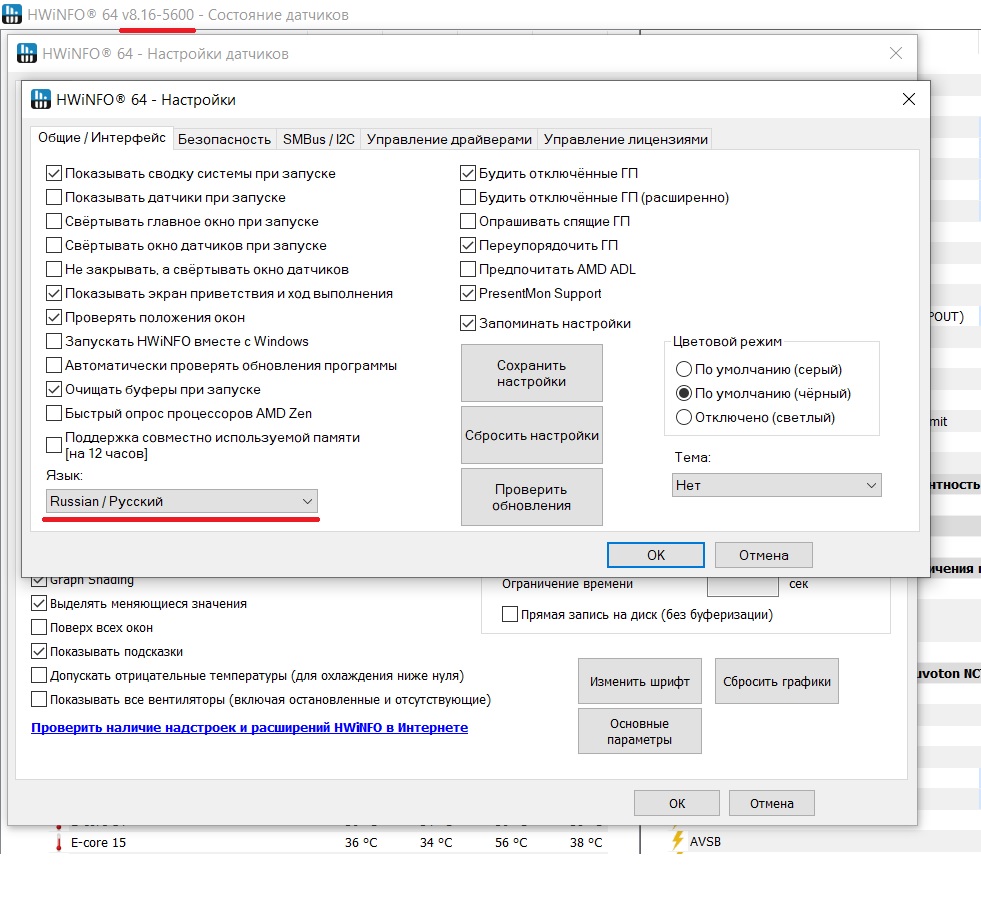Click Сохранить настройки button

coord(531,373)
